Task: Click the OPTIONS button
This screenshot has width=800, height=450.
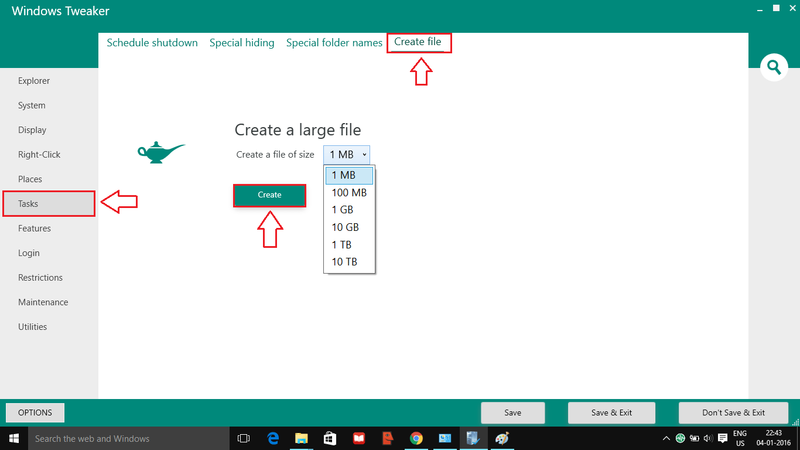Action: click(x=35, y=412)
